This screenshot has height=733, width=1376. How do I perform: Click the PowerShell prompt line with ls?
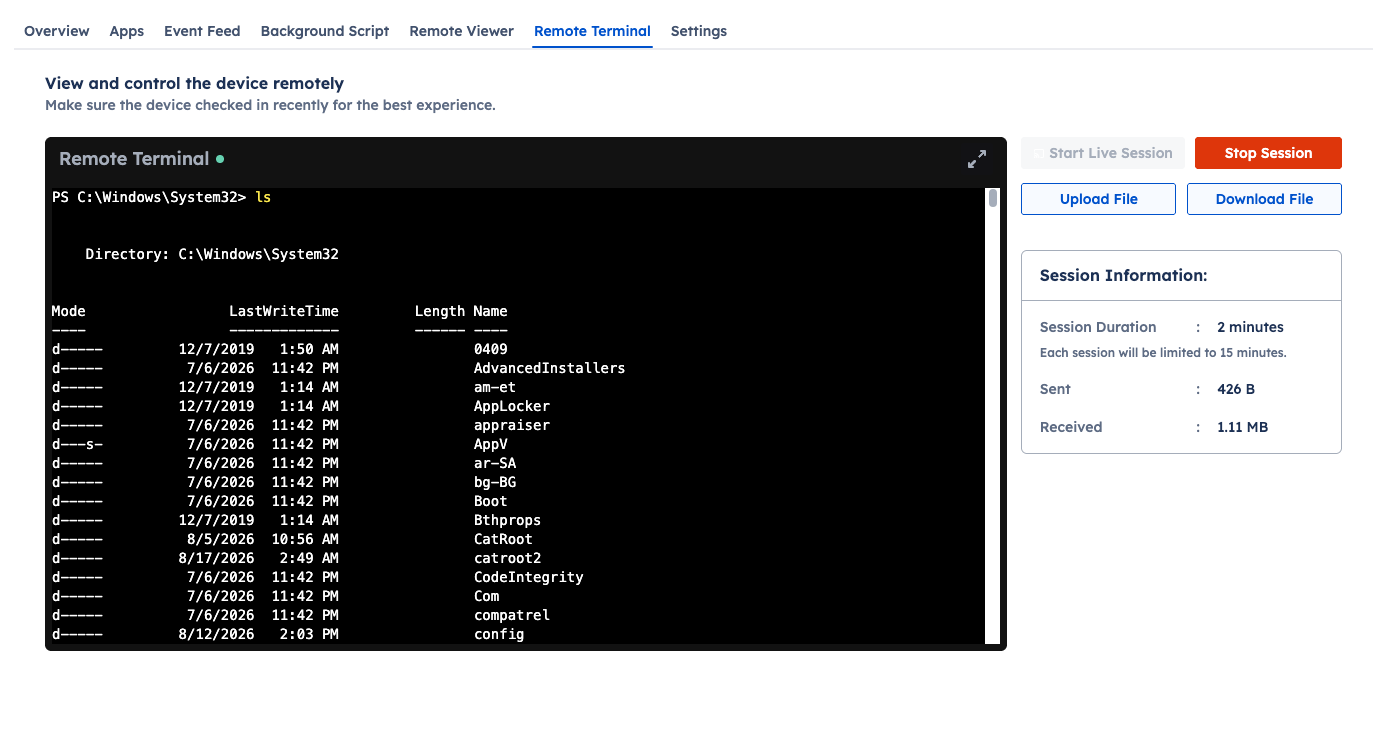[161, 197]
